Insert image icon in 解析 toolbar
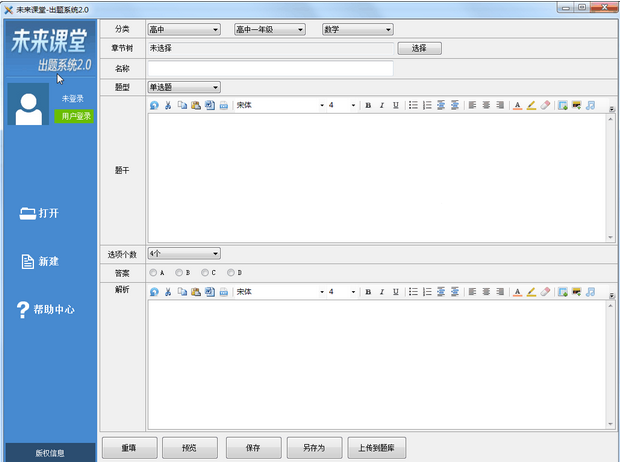620x462 pixels. (x=563, y=292)
